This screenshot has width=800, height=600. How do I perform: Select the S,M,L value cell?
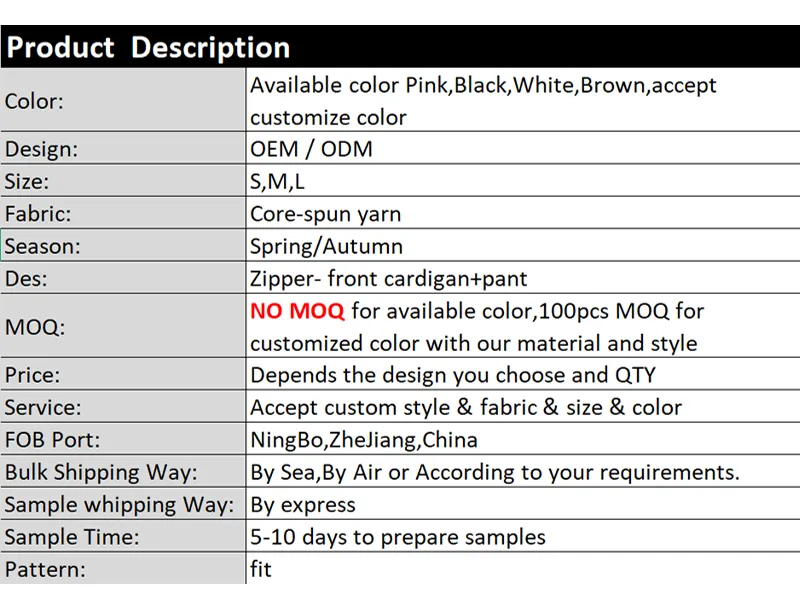522,181
